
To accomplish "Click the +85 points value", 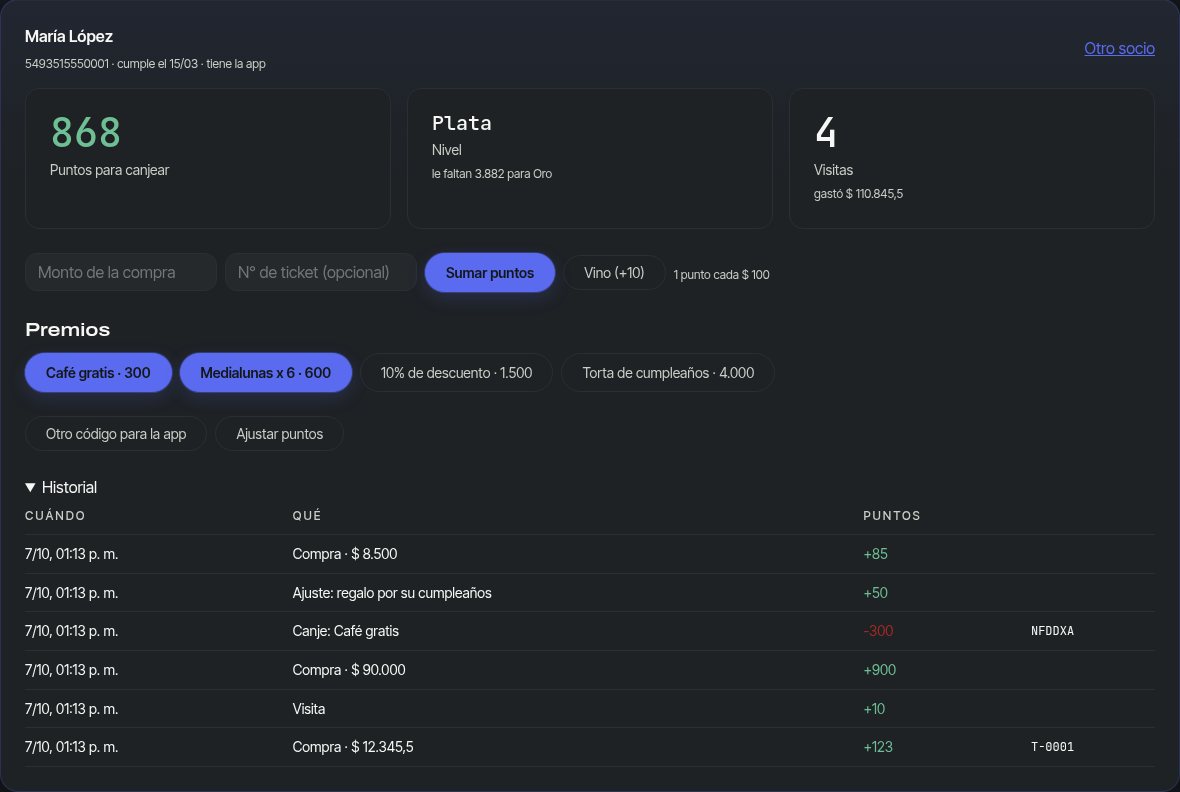I will [875, 554].
